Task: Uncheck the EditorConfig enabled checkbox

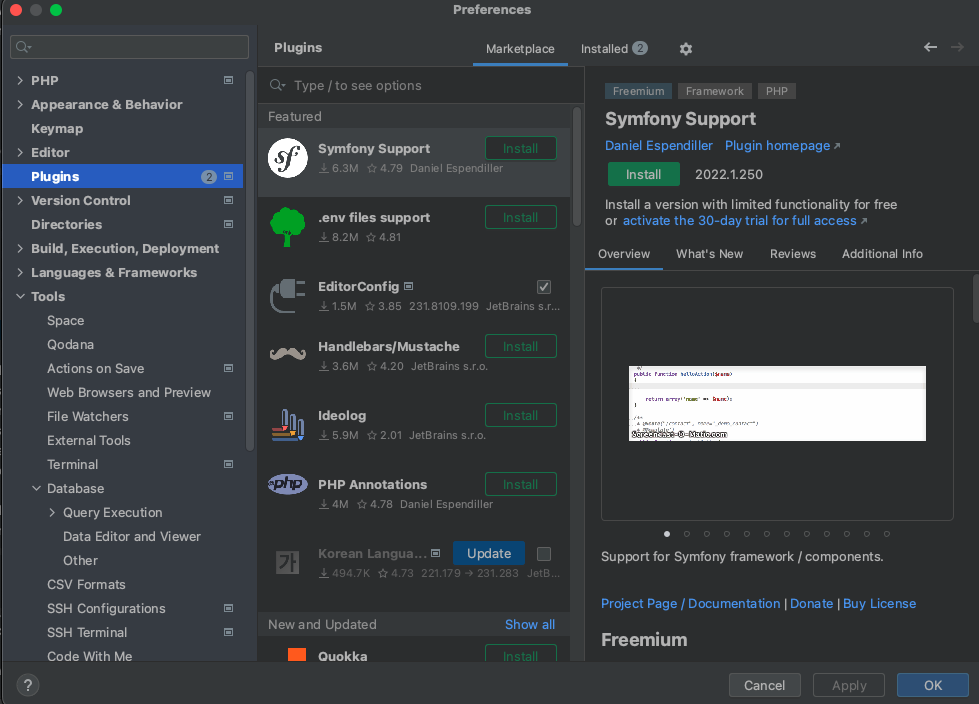Action: tap(544, 286)
